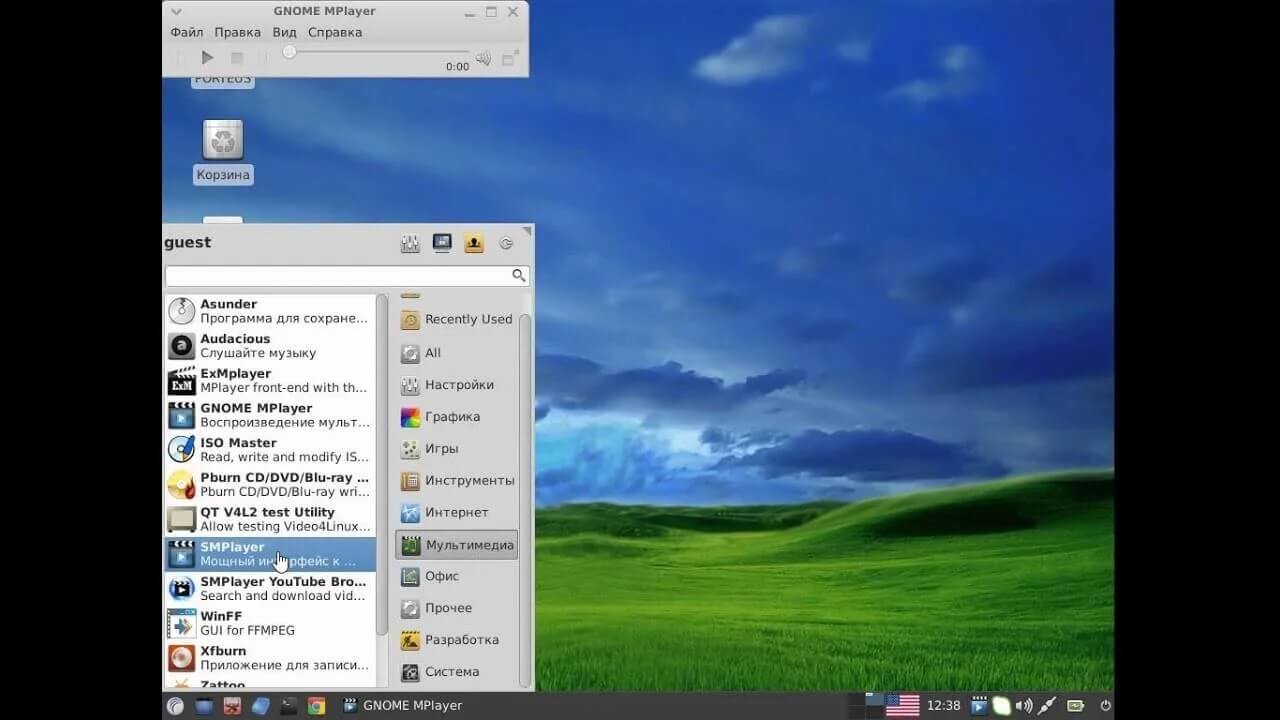Start ExMplayer from the menu list
This screenshot has width=1280, height=720.
point(270,381)
